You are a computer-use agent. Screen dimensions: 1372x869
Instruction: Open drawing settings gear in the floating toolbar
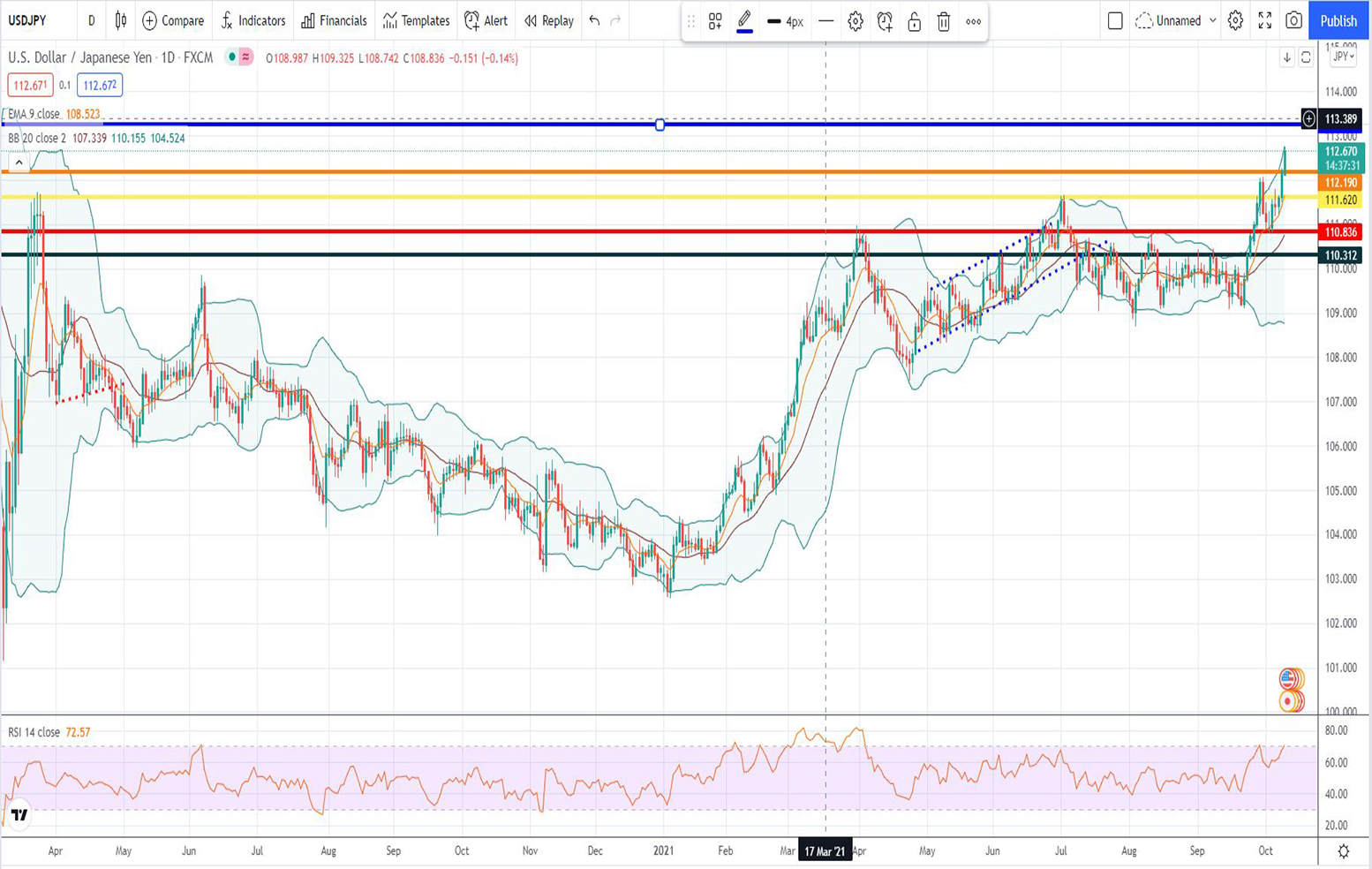pos(855,21)
